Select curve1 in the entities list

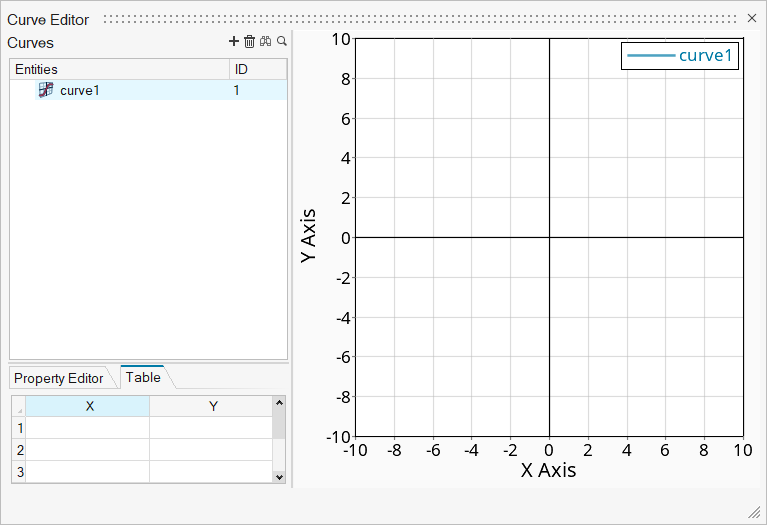80,90
